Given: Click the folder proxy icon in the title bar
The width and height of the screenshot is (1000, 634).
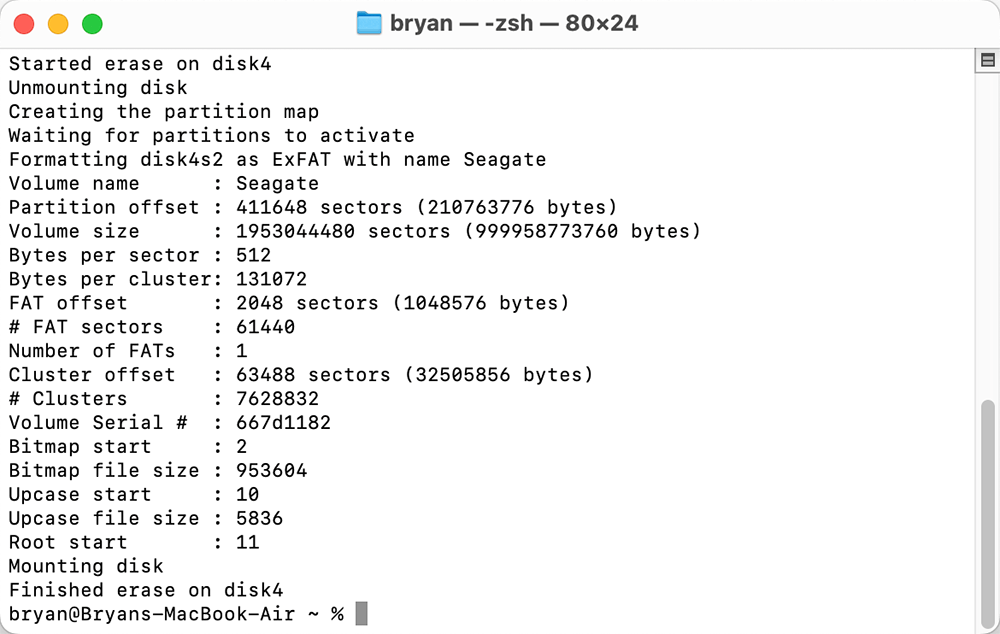Looking at the screenshot, I should pos(369,23).
